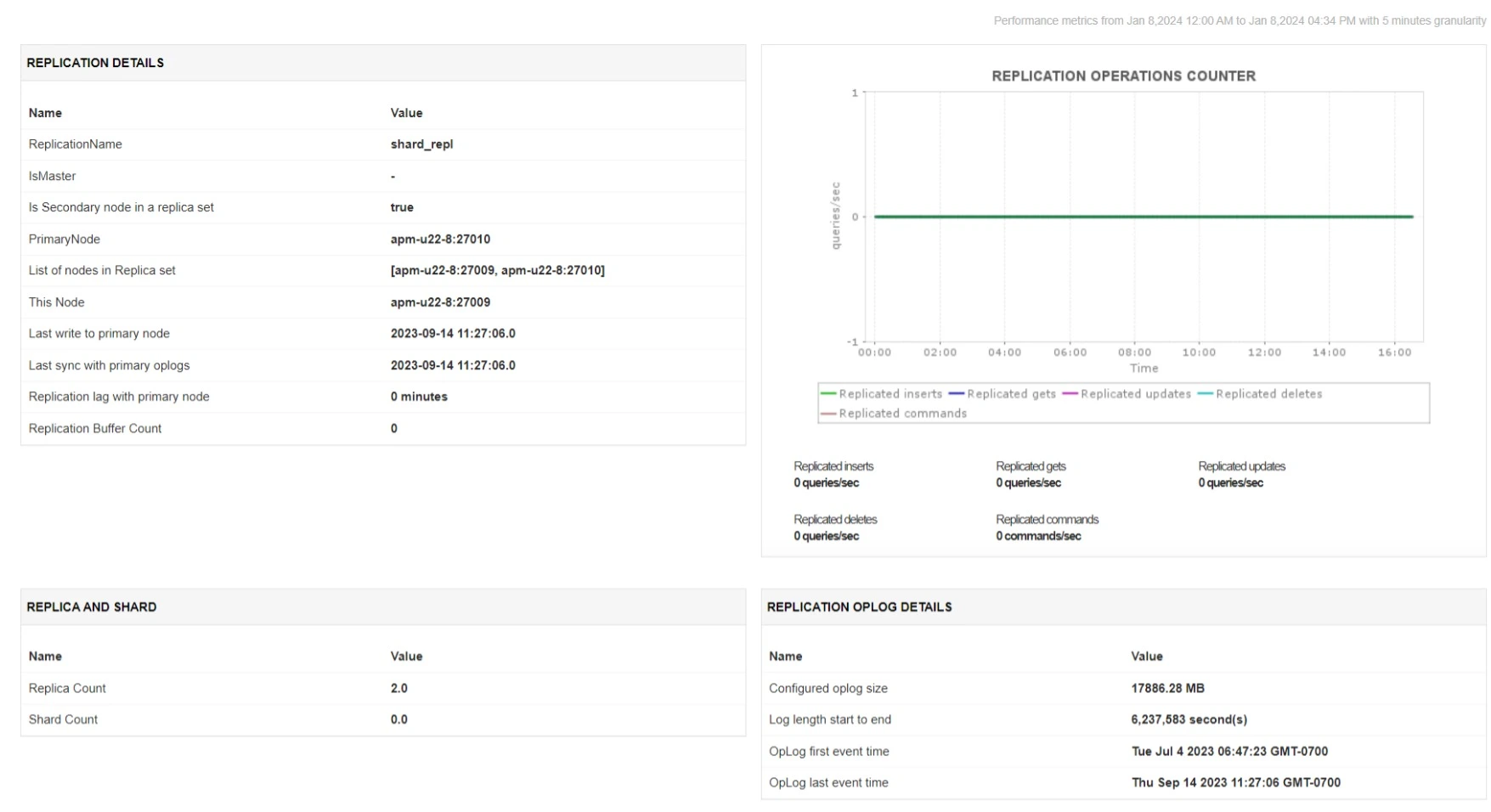Toggle the Replicated deletes series in the legend
The height and width of the screenshot is (812, 1491).
tap(1268, 394)
